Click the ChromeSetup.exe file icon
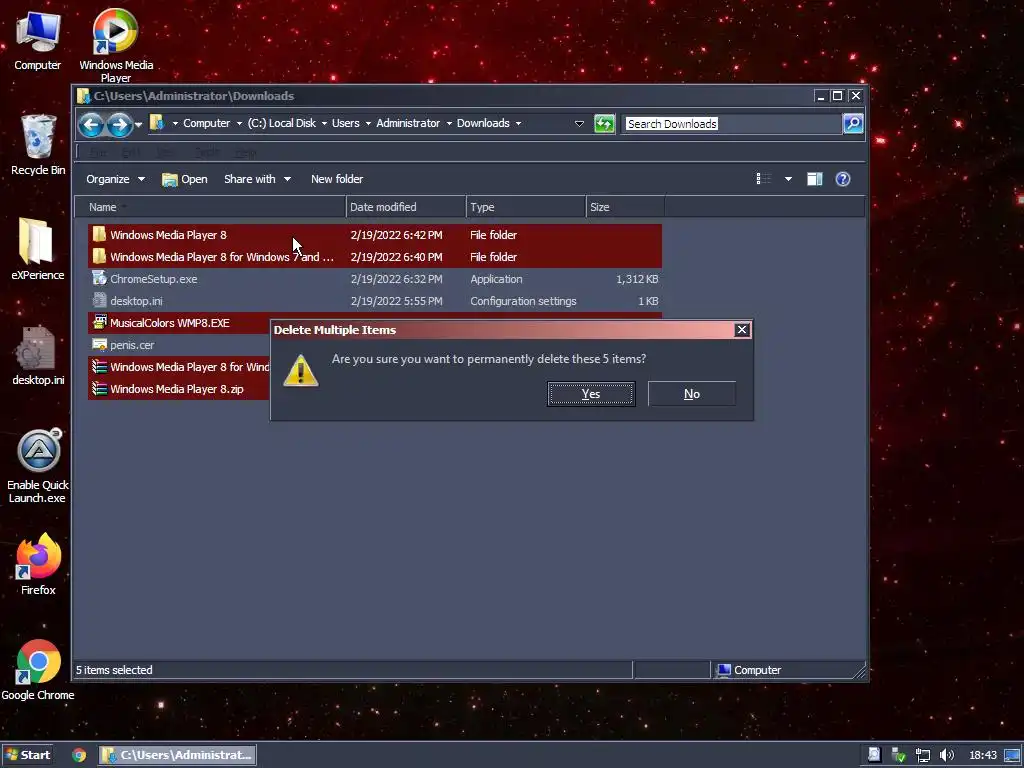 point(99,279)
